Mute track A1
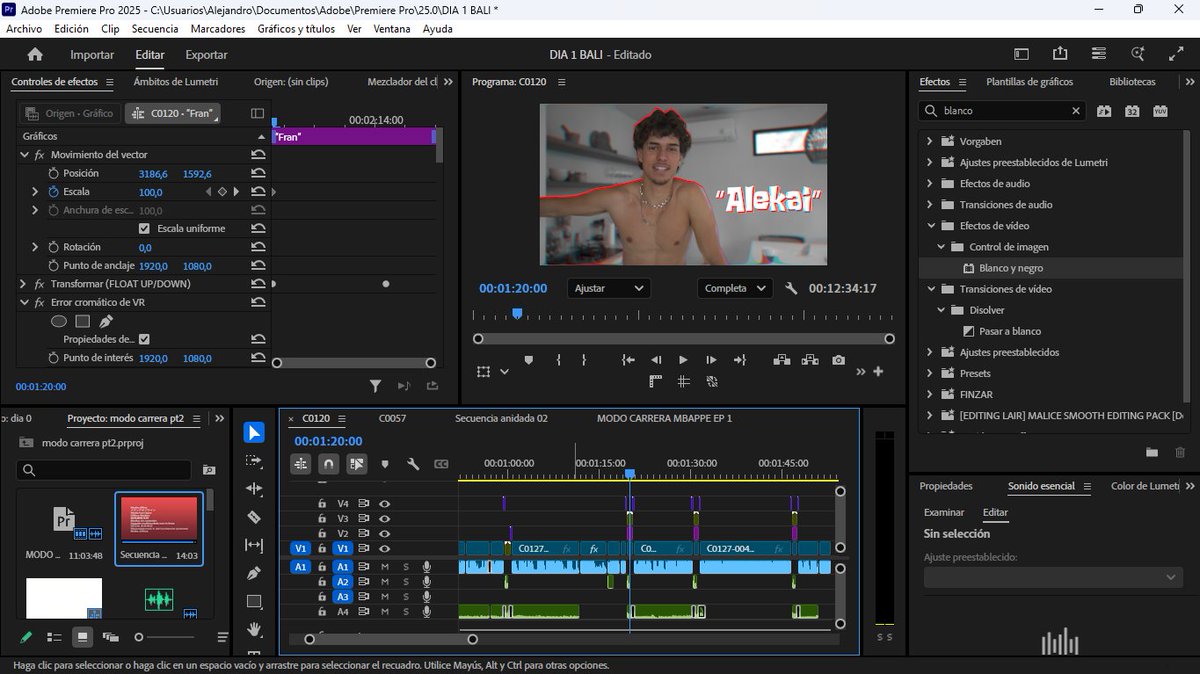Viewport: 1200px width, 674px height. (x=385, y=567)
